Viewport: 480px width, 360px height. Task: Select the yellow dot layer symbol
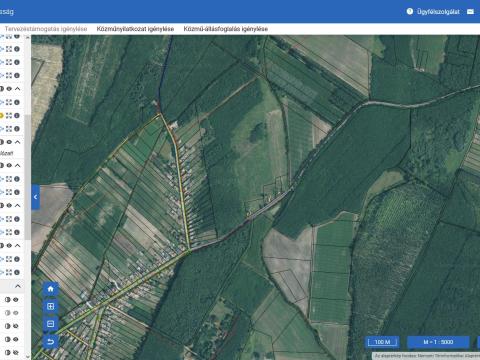pyautogui.click(x=1, y=116)
